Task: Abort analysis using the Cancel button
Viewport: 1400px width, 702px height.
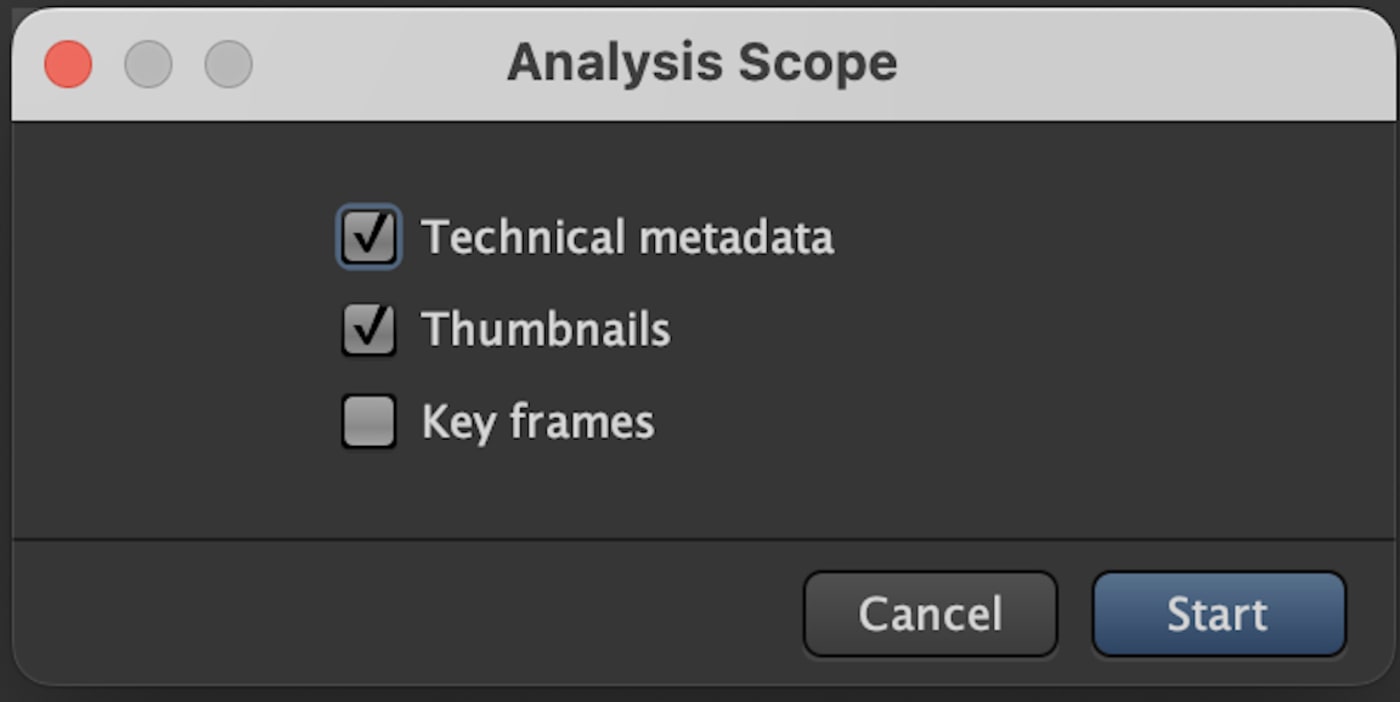Action: (930, 614)
